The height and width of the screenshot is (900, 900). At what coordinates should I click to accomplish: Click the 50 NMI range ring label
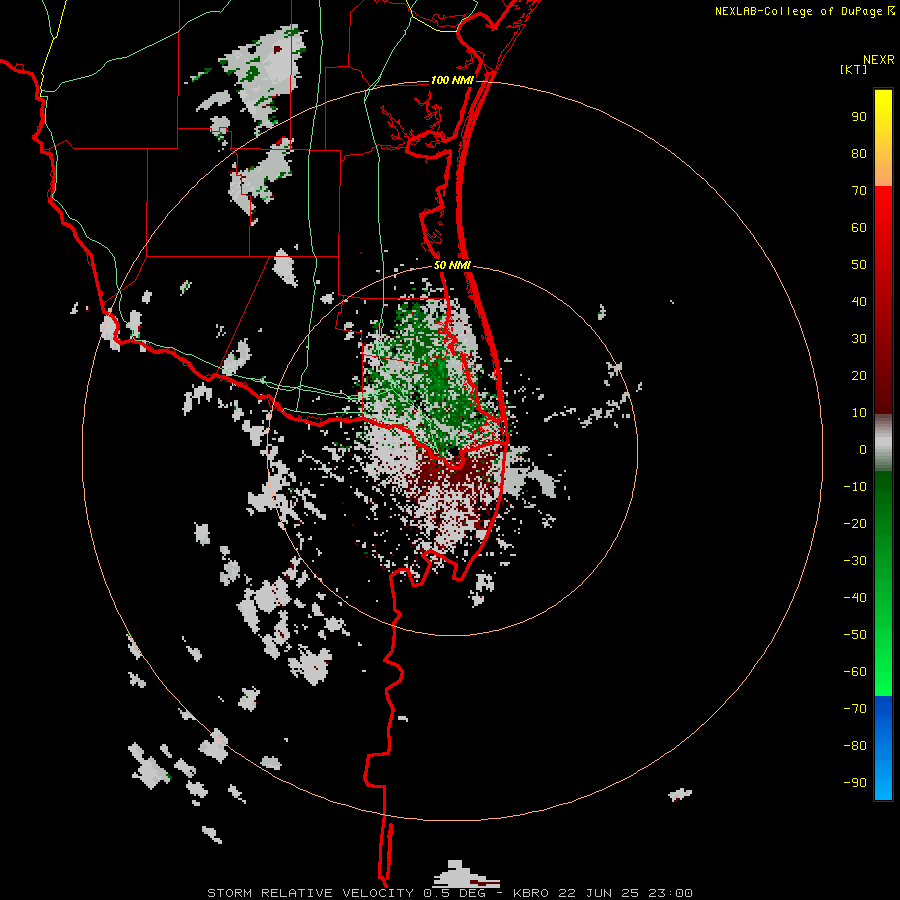[452, 265]
